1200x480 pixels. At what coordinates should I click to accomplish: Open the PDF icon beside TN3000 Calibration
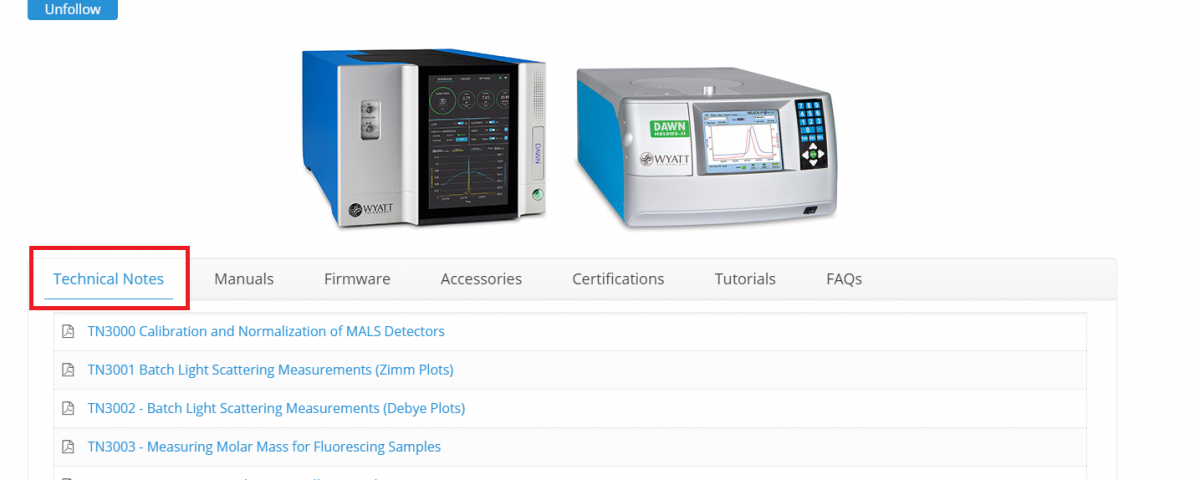tap(68, 331)
